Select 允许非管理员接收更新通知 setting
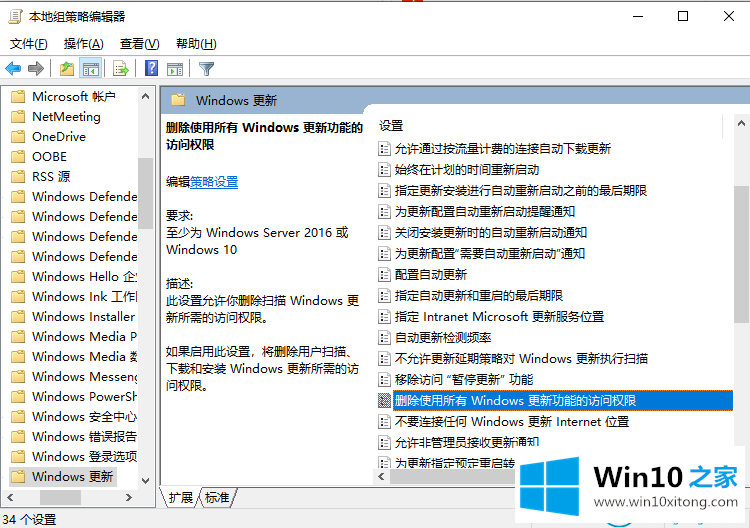This screenshot has width=750, height=528. 467,442
